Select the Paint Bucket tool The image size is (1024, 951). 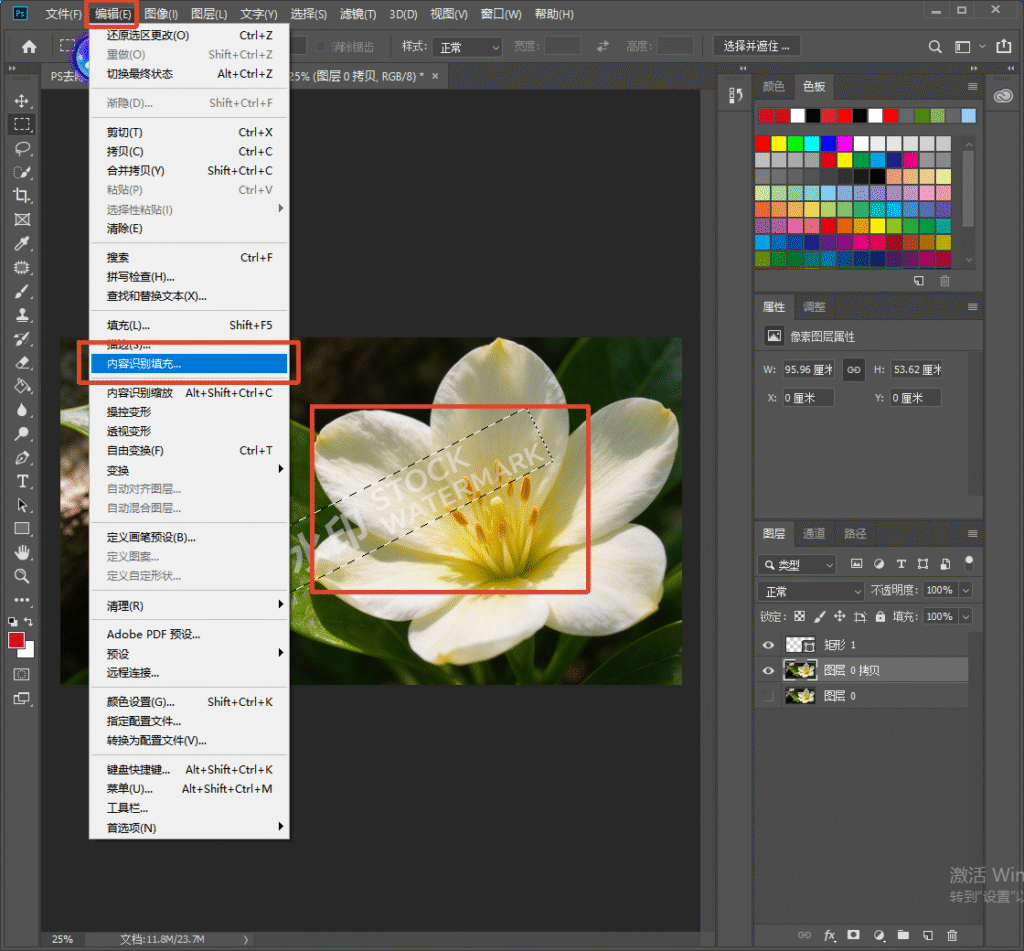click(x=22, y=386)
